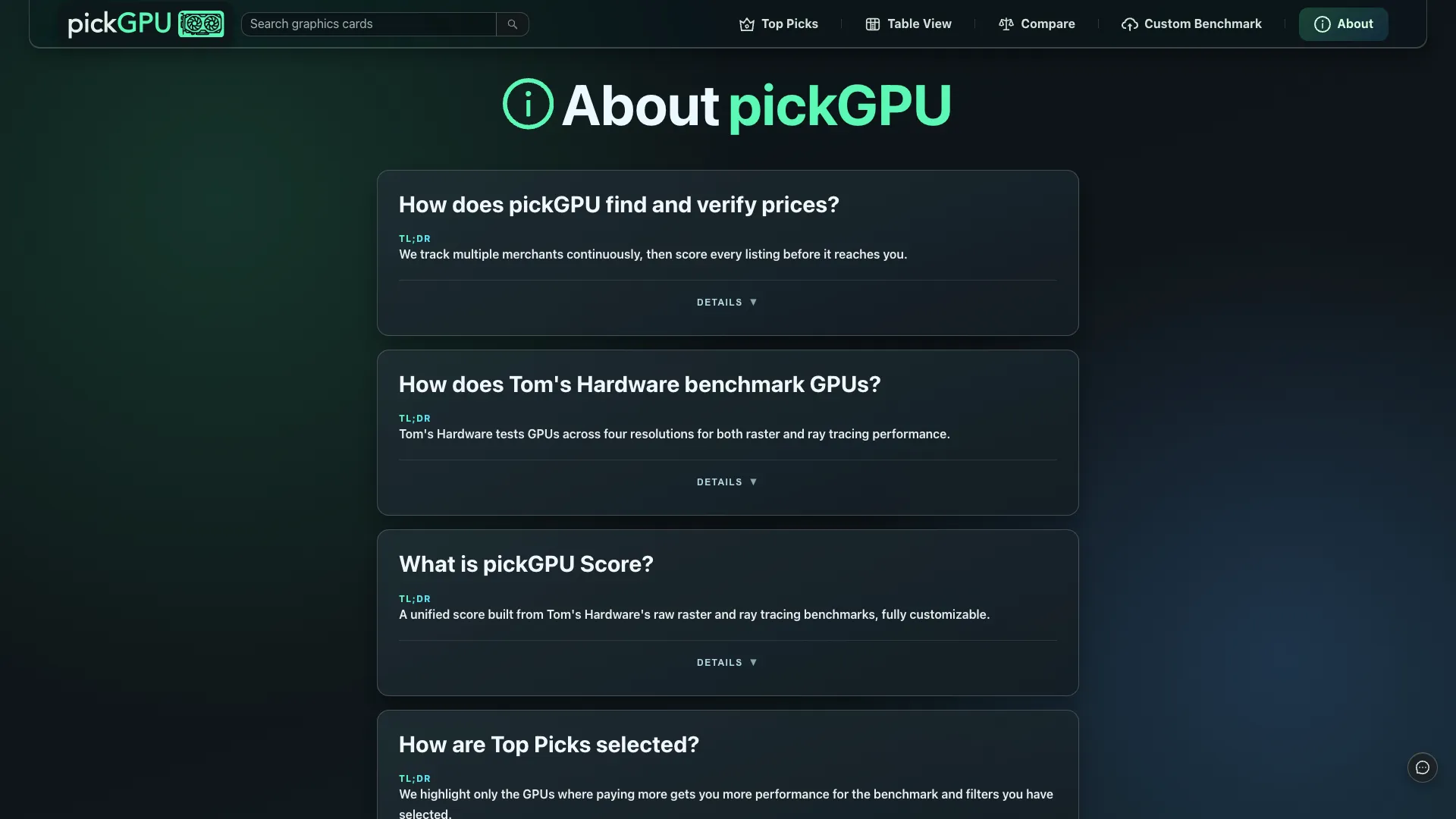
Task: Click text 'Tom's Hardware tests GPUs across four resolutions'
Action: click(546, 434)
